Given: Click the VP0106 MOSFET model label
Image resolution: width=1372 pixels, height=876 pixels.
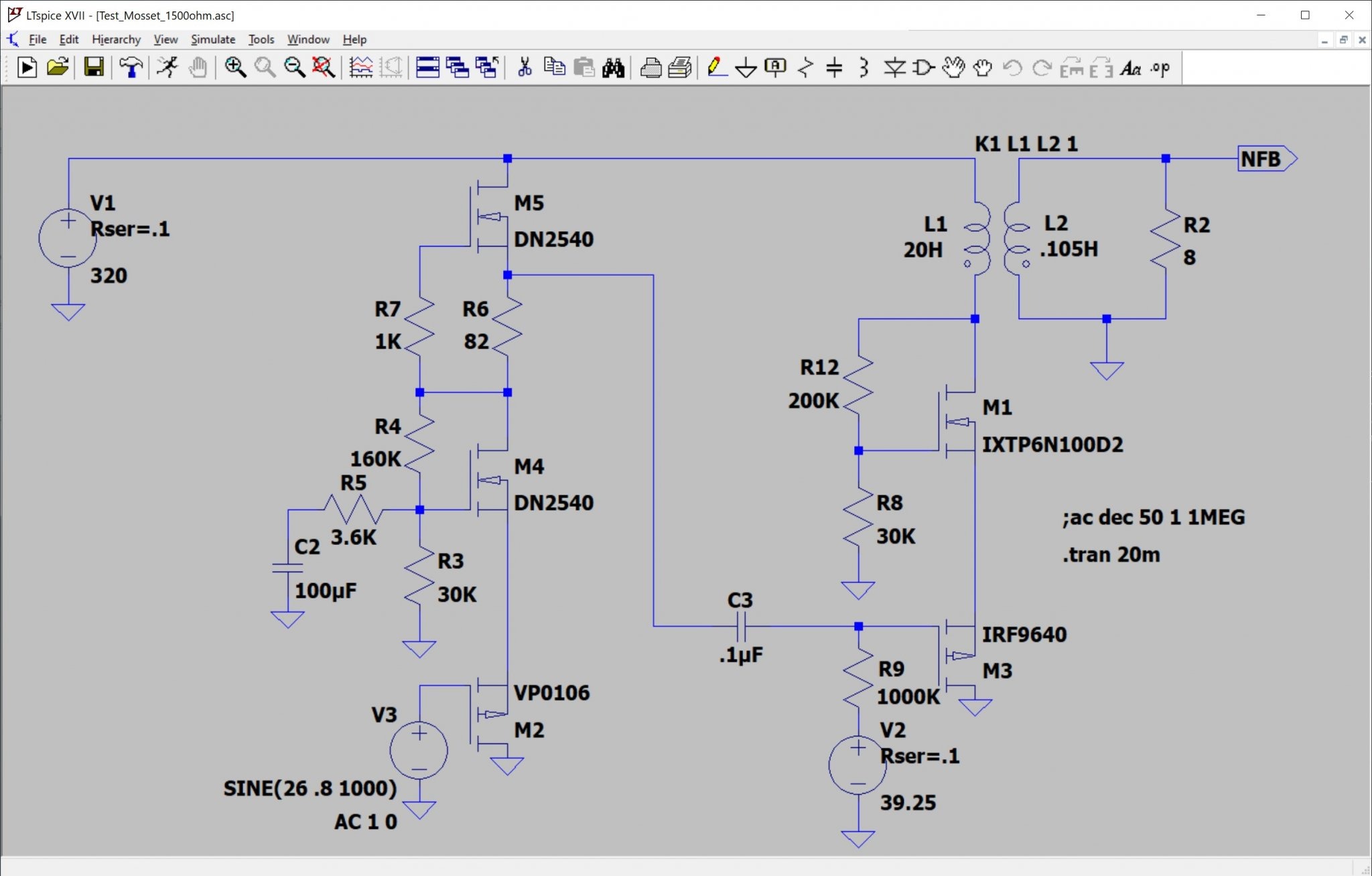Looking at the screenshot, I should (x=552, y=692).
